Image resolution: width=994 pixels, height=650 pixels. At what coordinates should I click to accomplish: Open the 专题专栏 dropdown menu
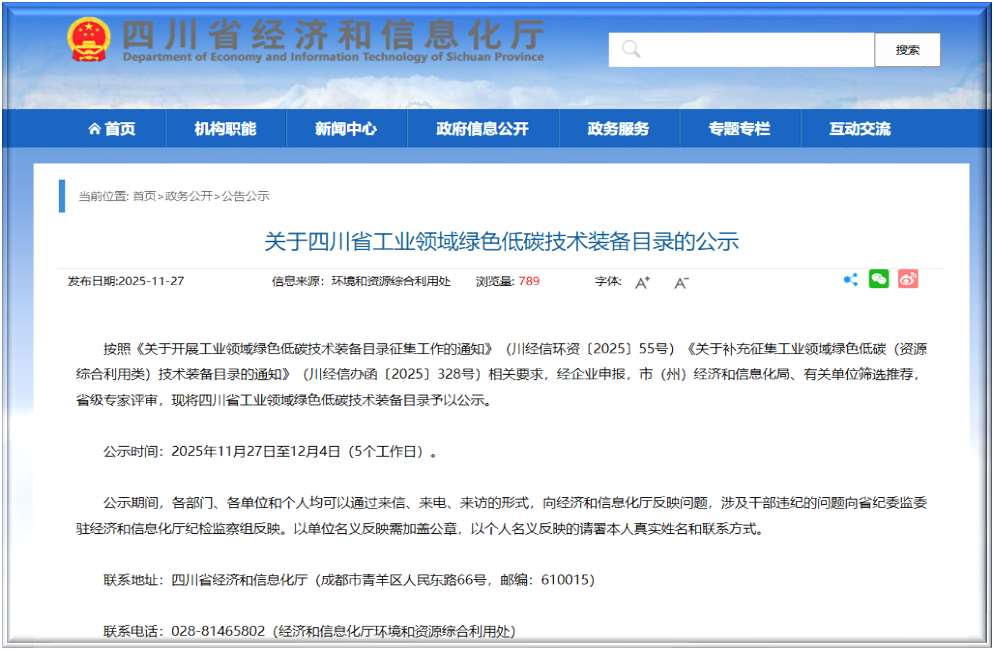pos(740,128)
